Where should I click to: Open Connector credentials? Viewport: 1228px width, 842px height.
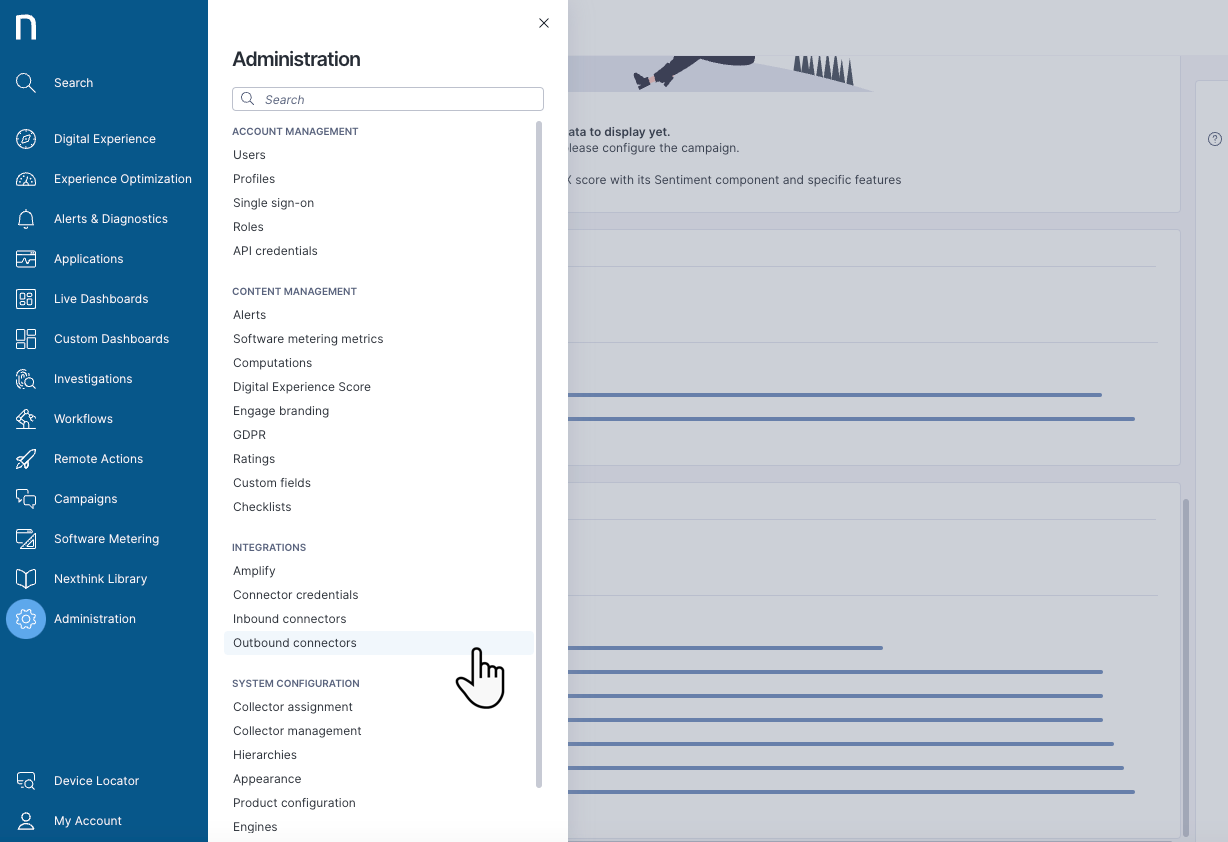pos(296,595)
